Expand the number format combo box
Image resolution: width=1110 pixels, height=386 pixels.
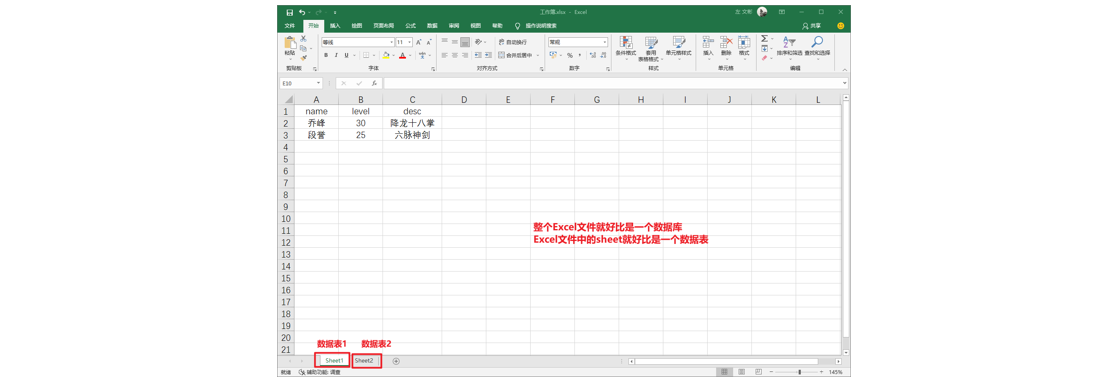pos(605,42)
